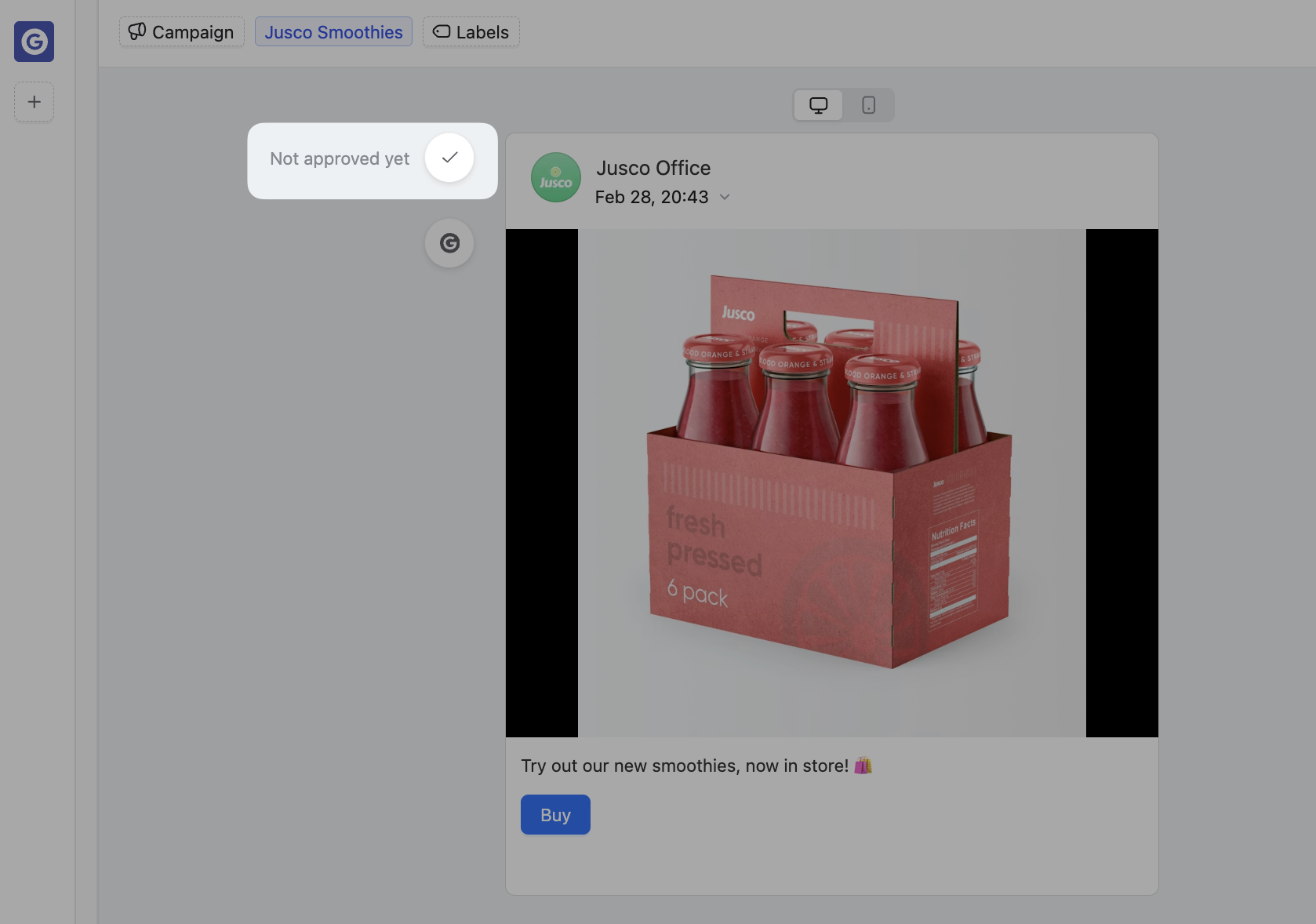Switch to mobile preview
This screenshot has height=924, width=1316.
tap(868, 105)
